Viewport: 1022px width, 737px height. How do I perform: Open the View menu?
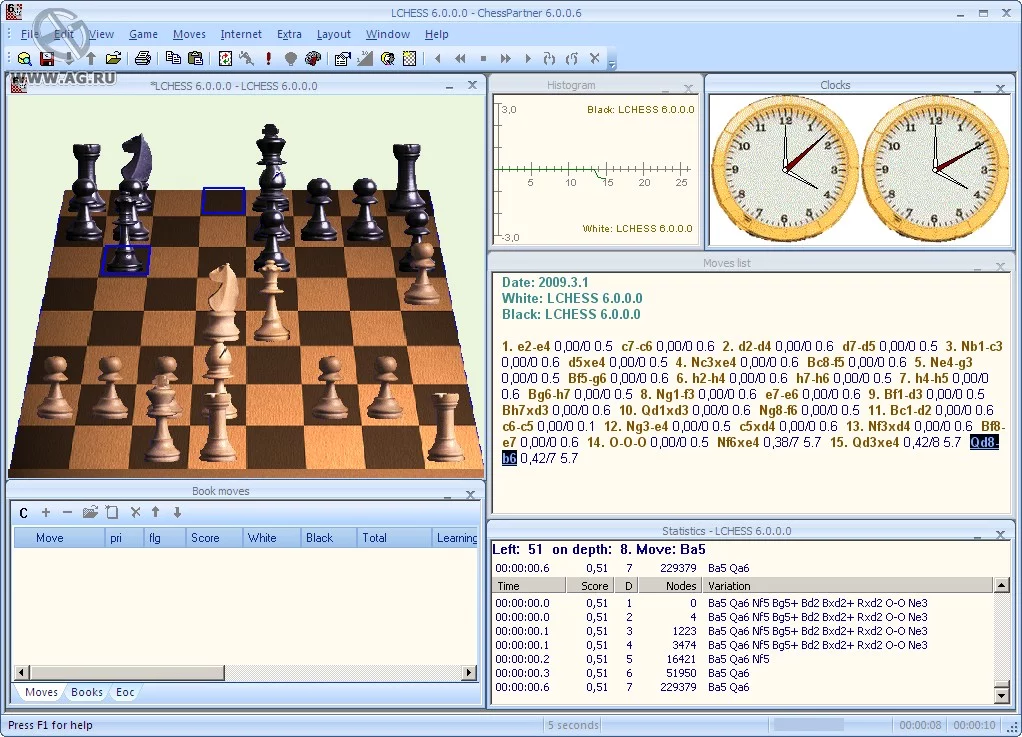(x=101, y=35)
